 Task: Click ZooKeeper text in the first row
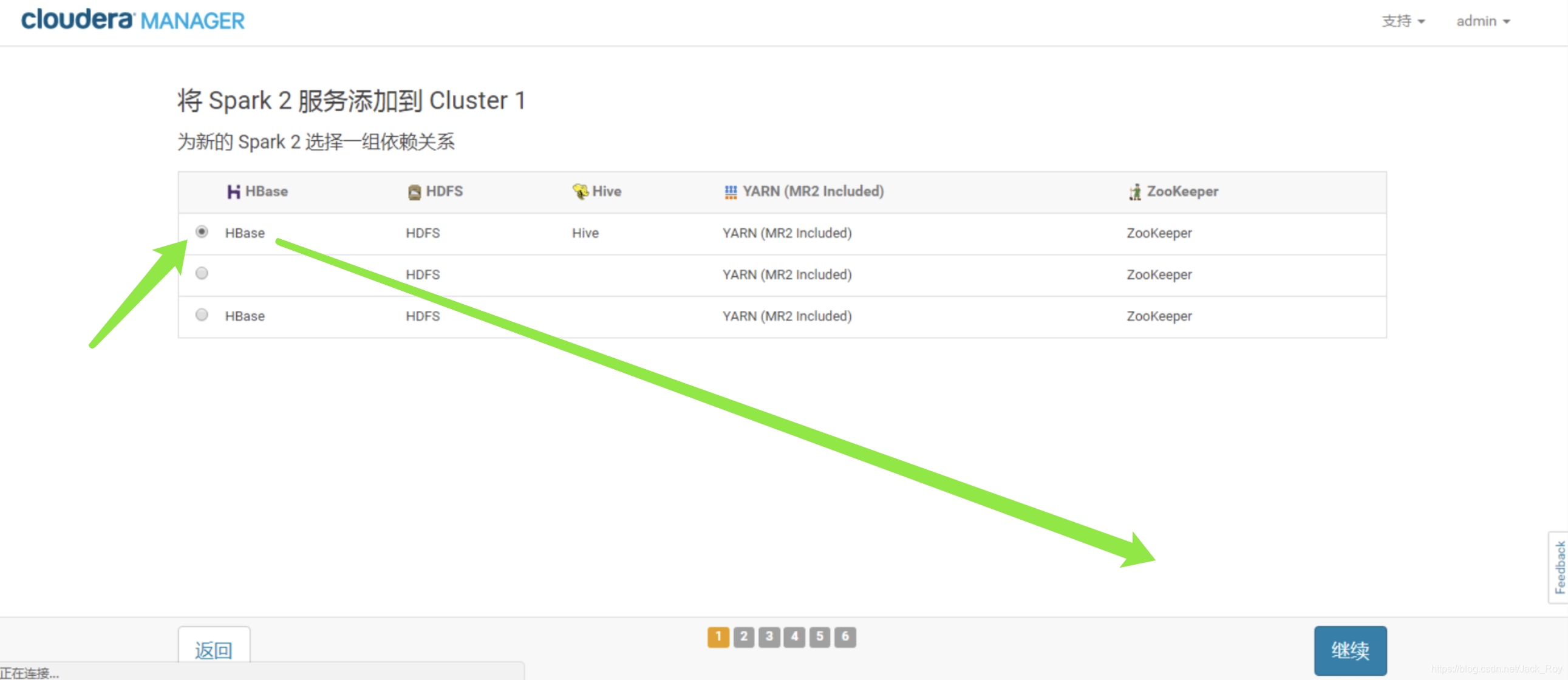coord(1159,234)
